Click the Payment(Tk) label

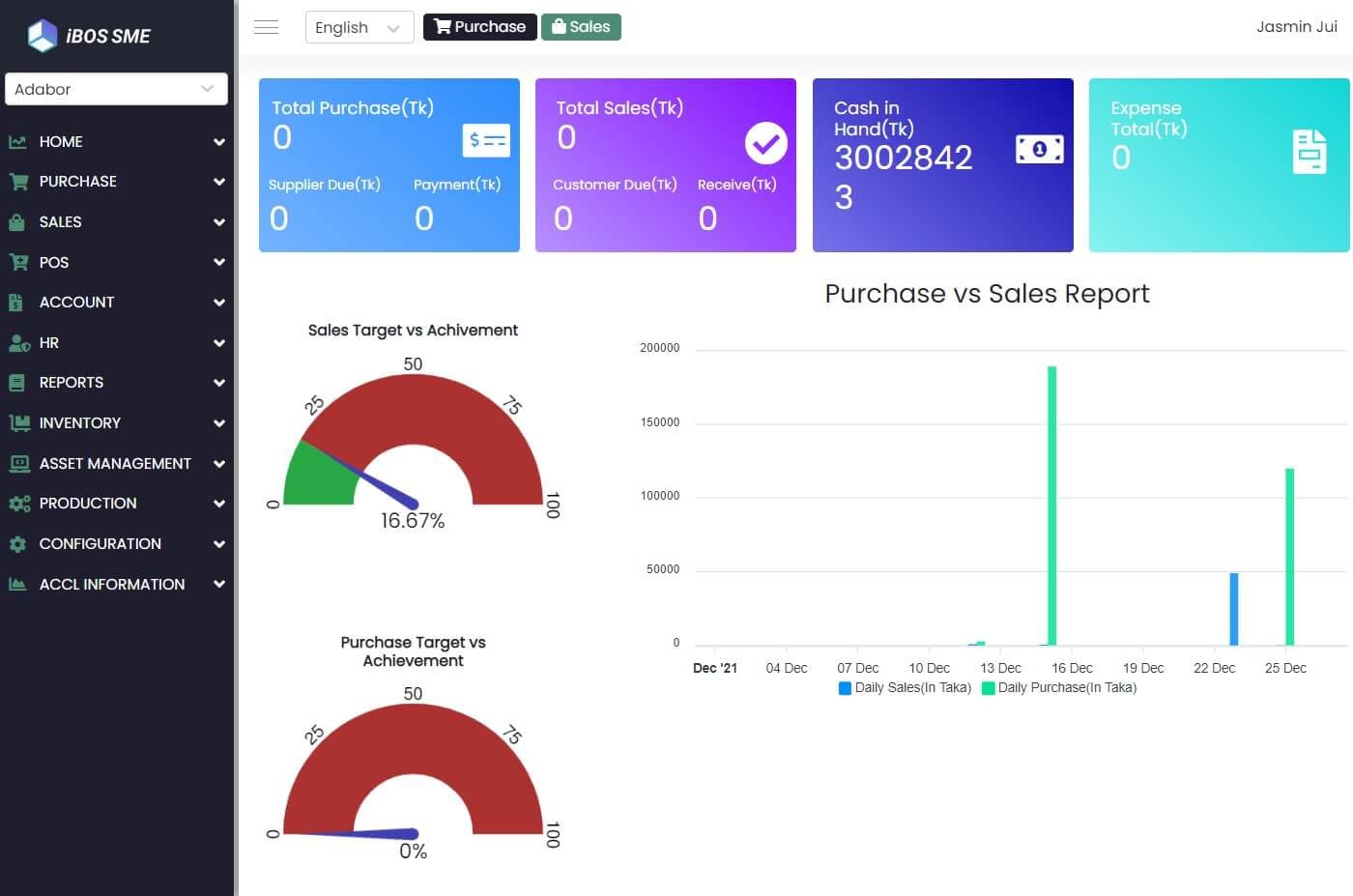click(457, 185)
